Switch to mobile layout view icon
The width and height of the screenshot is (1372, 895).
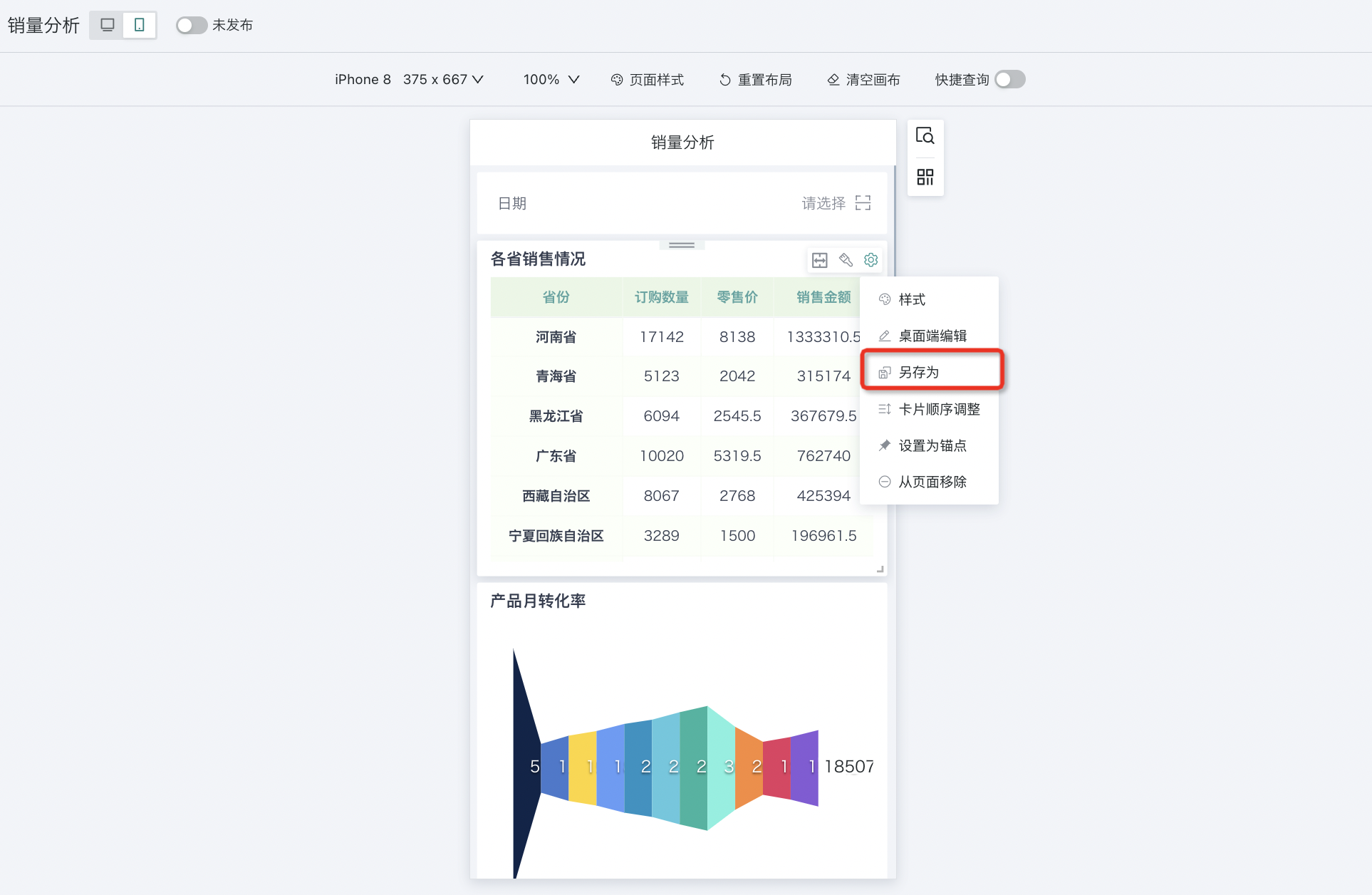140,25
